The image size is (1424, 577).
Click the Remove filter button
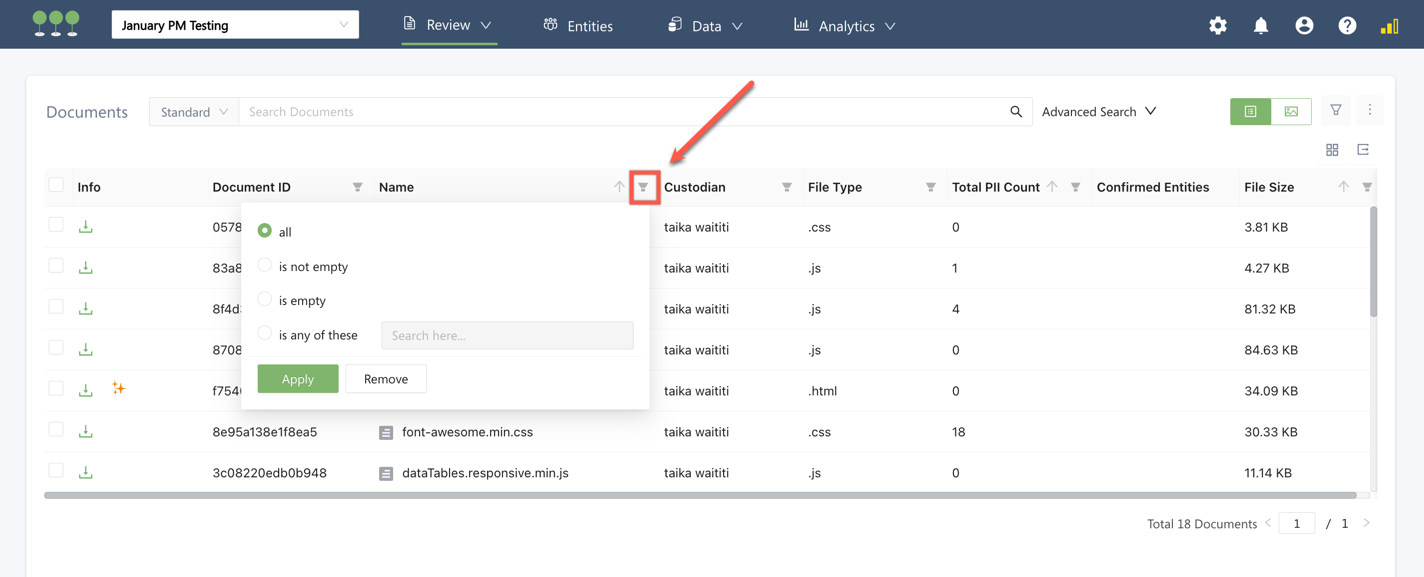point(386,379)
